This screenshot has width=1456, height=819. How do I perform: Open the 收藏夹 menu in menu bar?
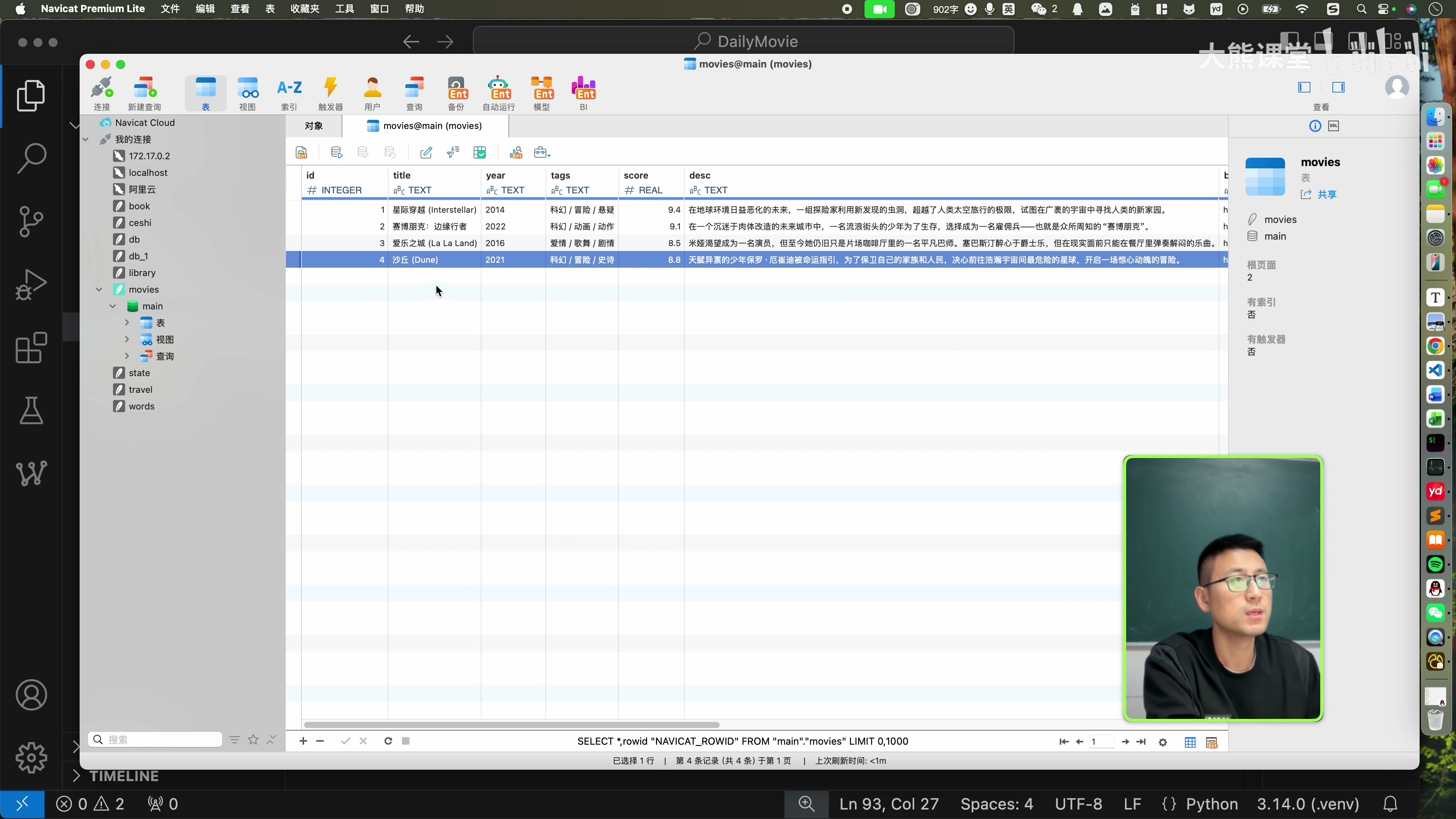[304, 9]
